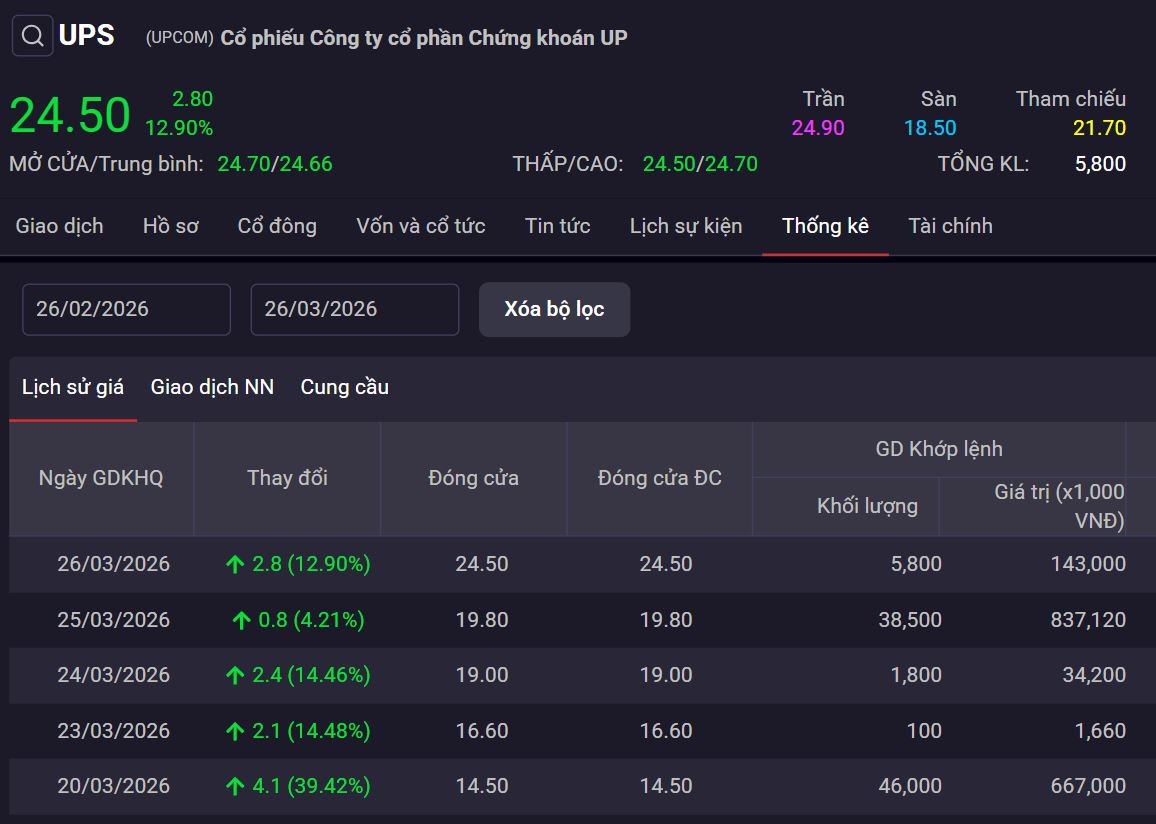Click the Ngày GDKHQ column header

[x=101, y=478]
